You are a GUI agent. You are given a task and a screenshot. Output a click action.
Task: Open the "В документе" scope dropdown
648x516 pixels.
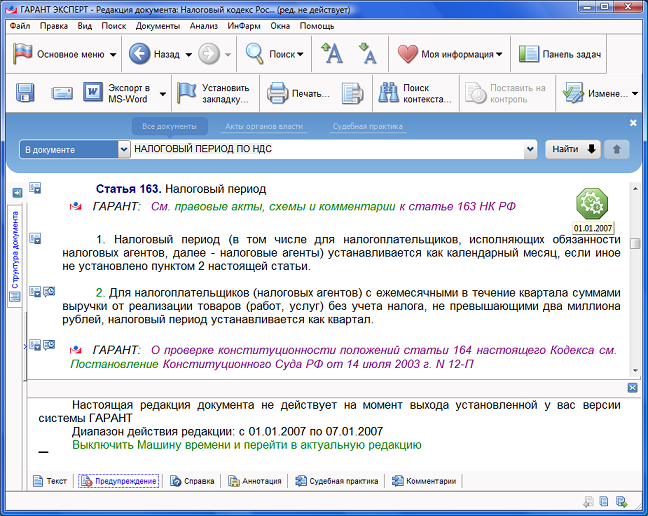pos(68,150)
